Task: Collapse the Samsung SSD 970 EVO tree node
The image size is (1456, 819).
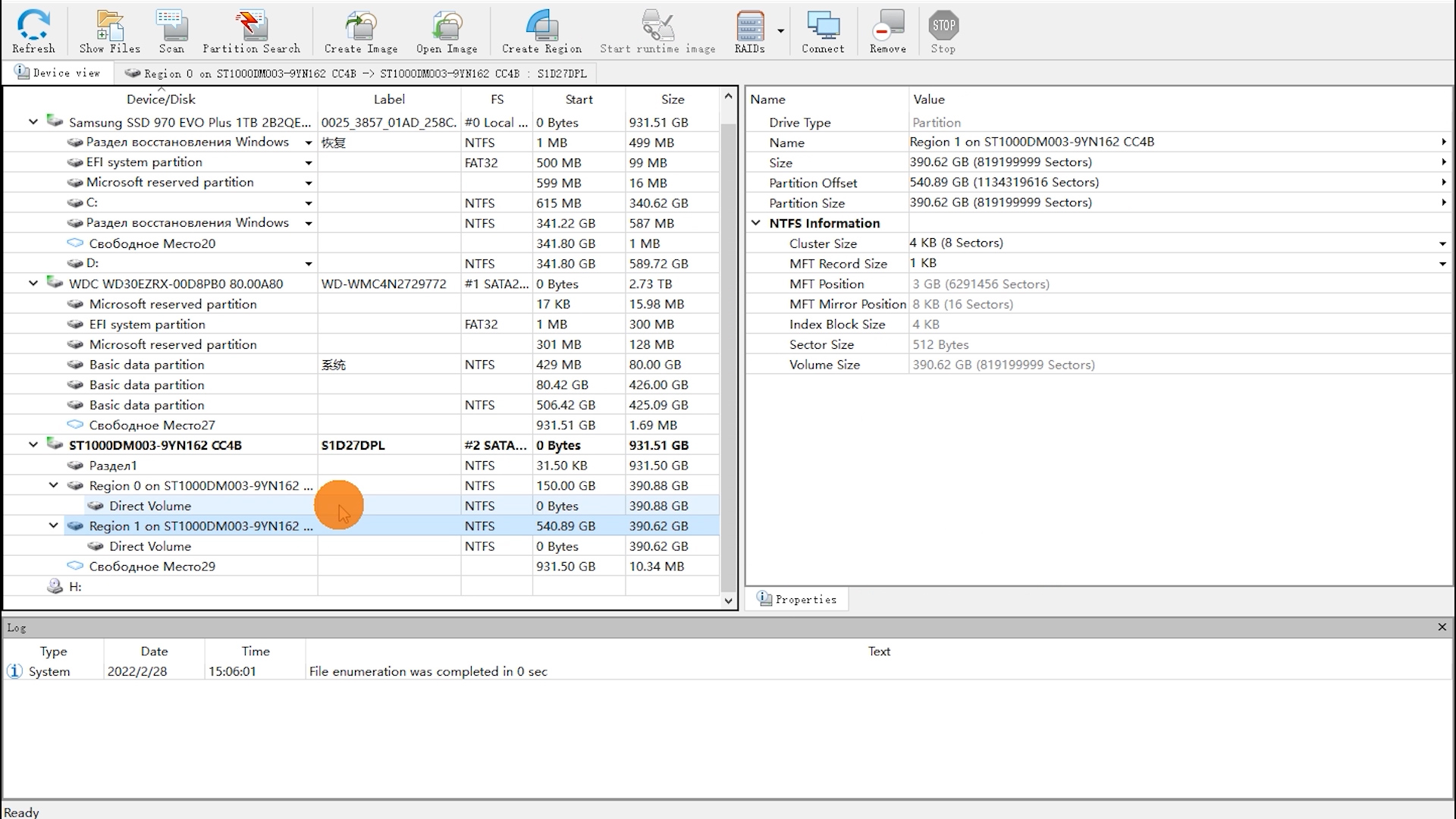Action: [x=33, y=121]
